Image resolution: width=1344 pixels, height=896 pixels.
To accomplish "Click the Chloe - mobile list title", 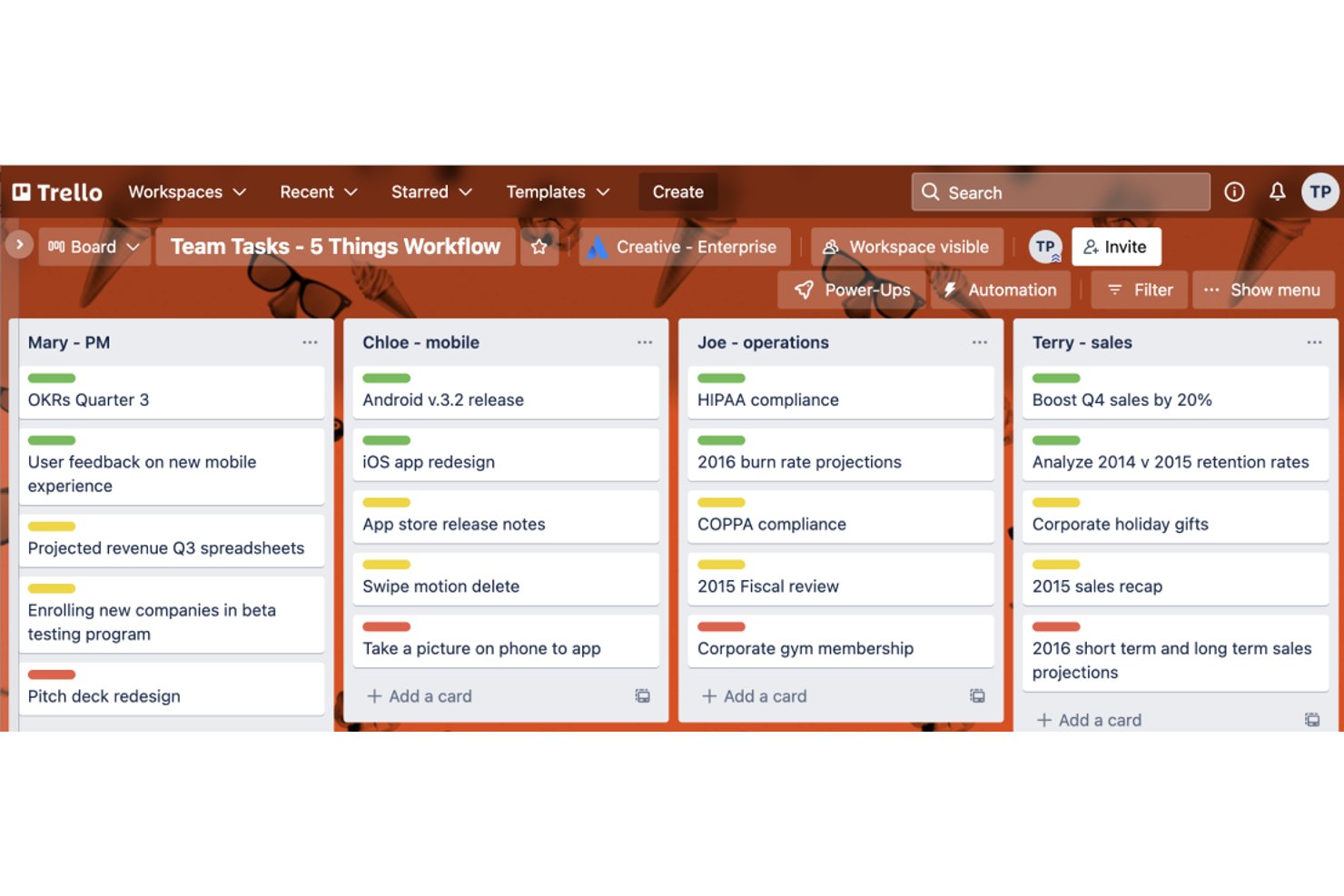I will pos(420,342).
